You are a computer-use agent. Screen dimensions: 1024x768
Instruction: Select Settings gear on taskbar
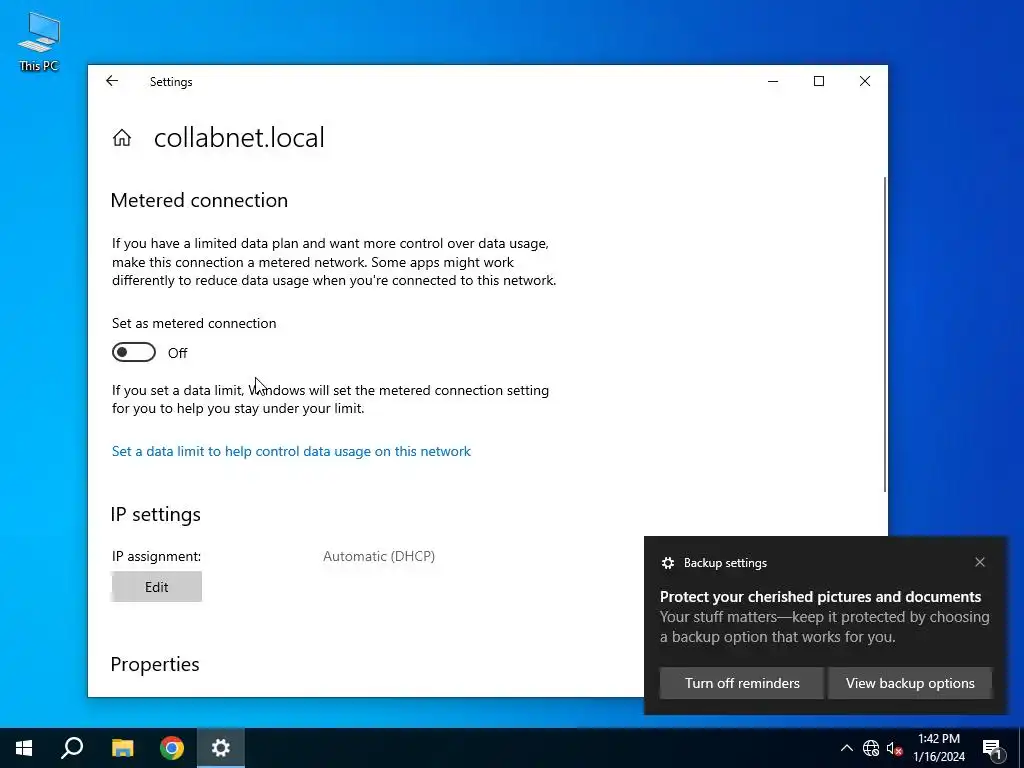[x=221, y=748]
